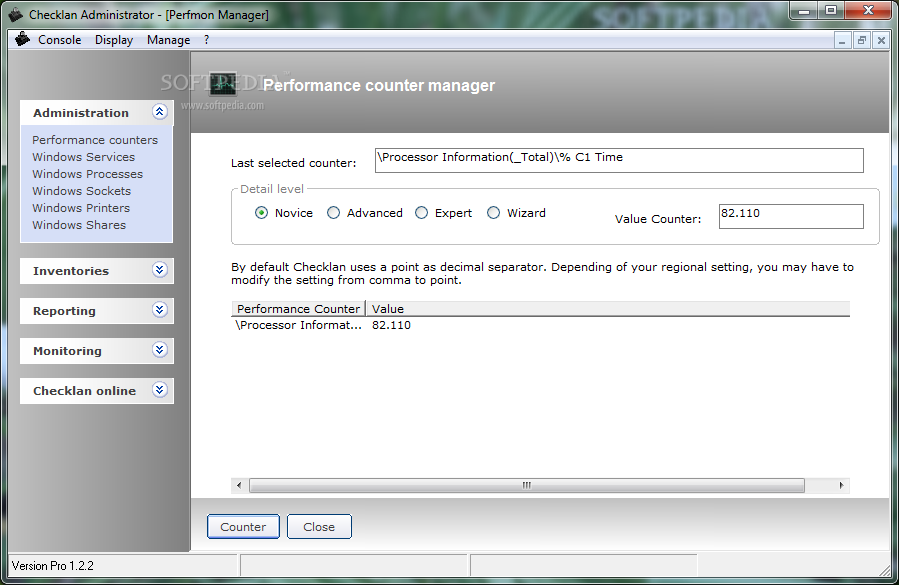Click the Administration panel header
The image size is (899, 585).
pyautogui.click(x=96, y=112)
